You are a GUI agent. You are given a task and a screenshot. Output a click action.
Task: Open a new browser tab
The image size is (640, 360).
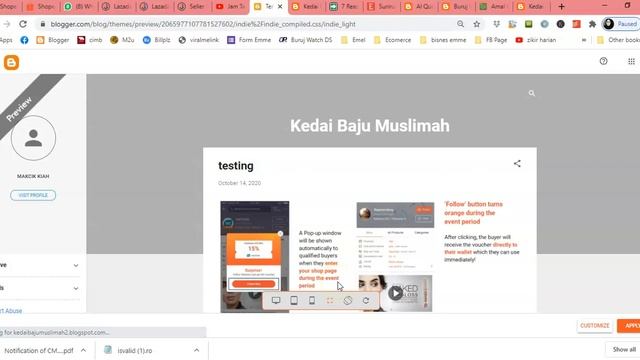(561, 7)
